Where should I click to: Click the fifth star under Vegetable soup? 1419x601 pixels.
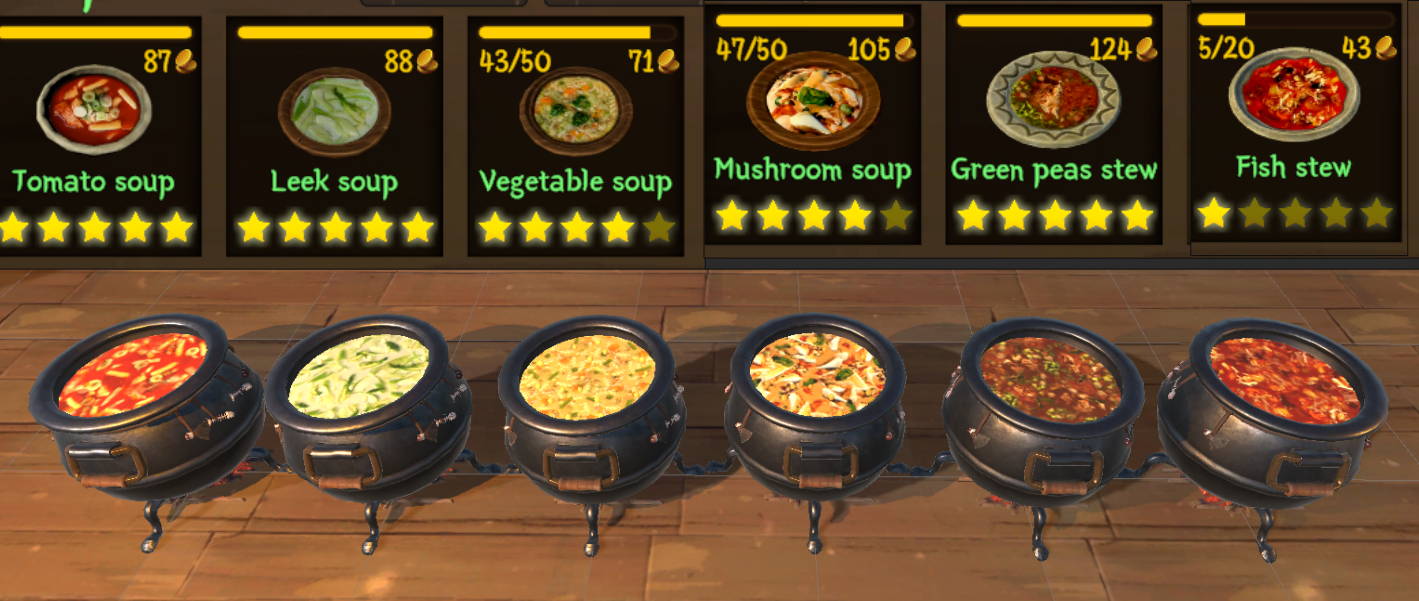(x=659, y=227)
